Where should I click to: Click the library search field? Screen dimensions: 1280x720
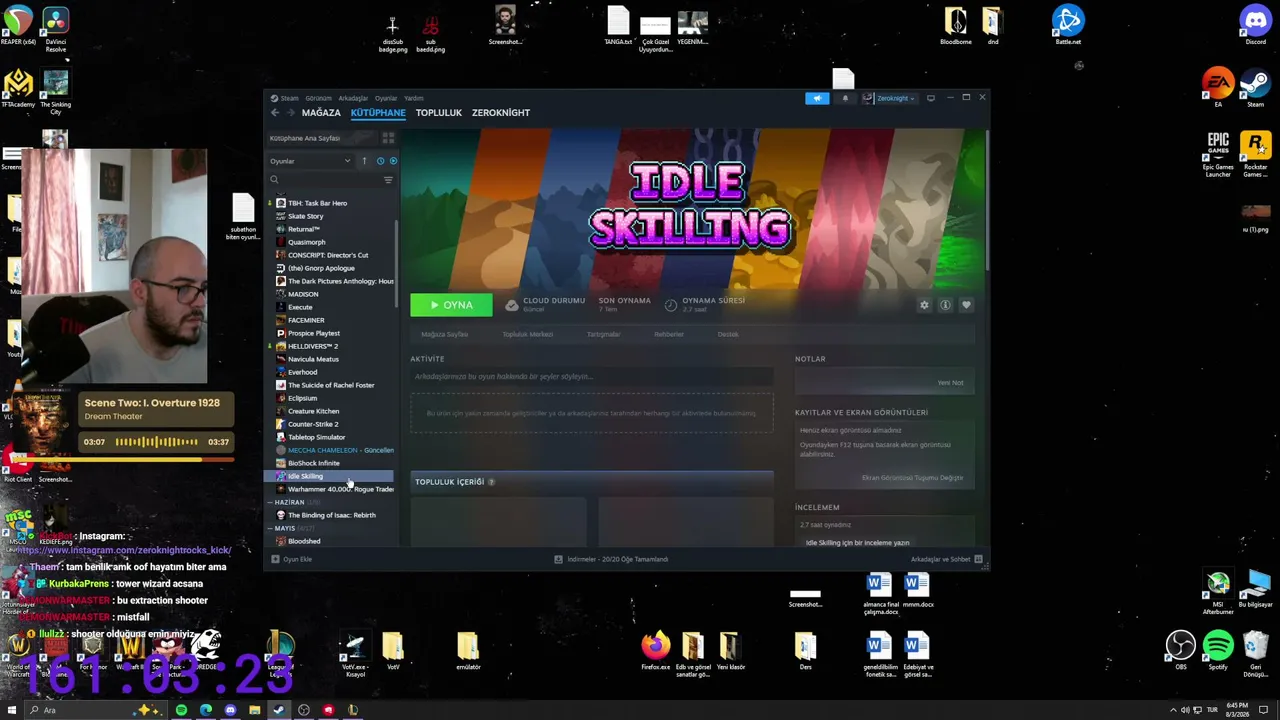click(x=325, y=180)
